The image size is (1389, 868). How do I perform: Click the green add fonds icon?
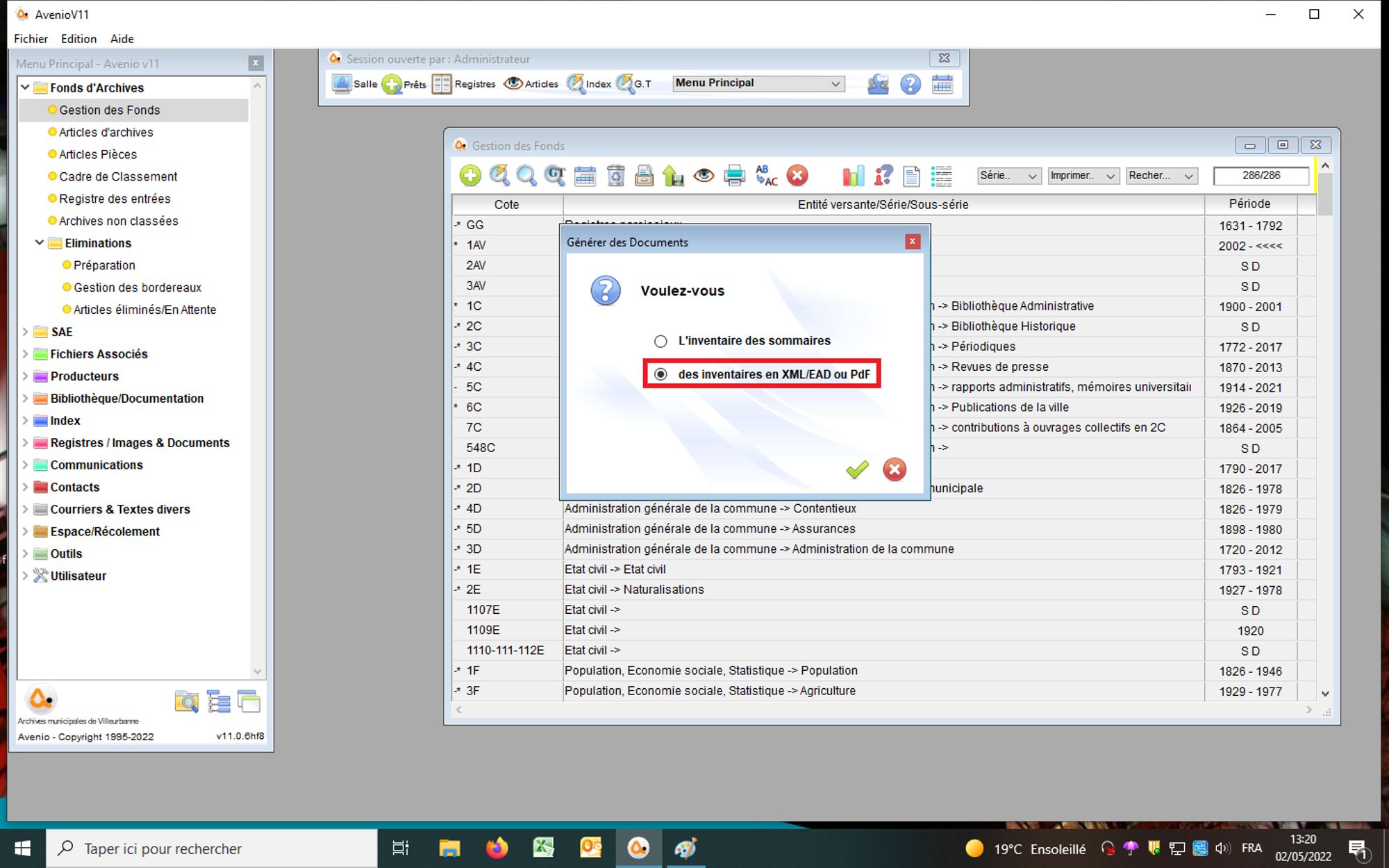pos(470,176)
